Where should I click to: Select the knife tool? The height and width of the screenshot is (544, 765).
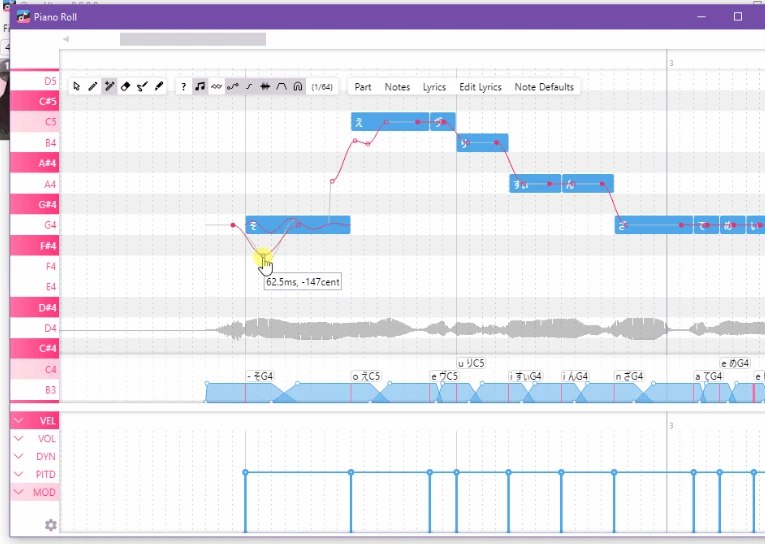(159, 86)
